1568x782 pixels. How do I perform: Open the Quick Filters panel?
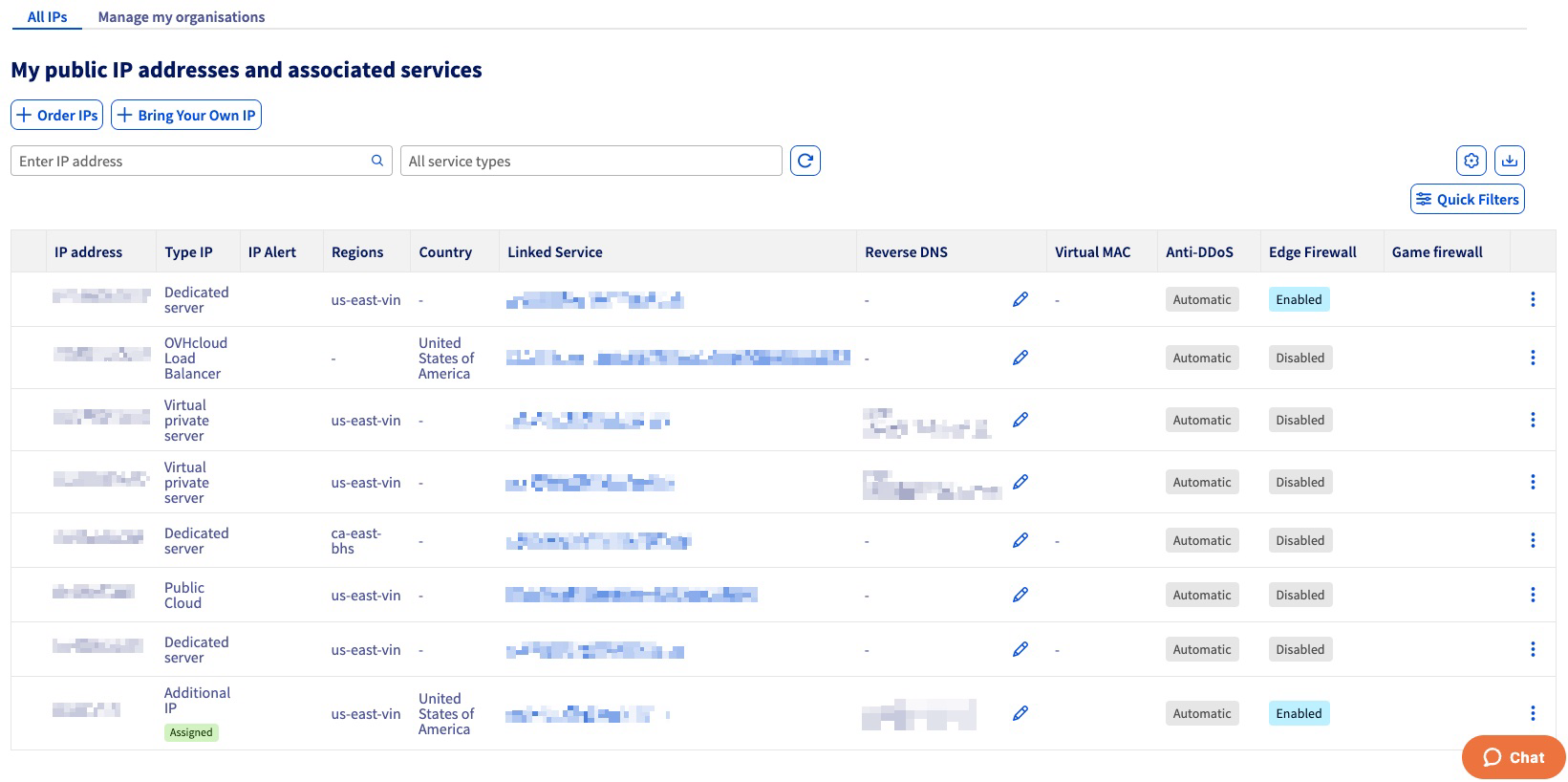1468,199
